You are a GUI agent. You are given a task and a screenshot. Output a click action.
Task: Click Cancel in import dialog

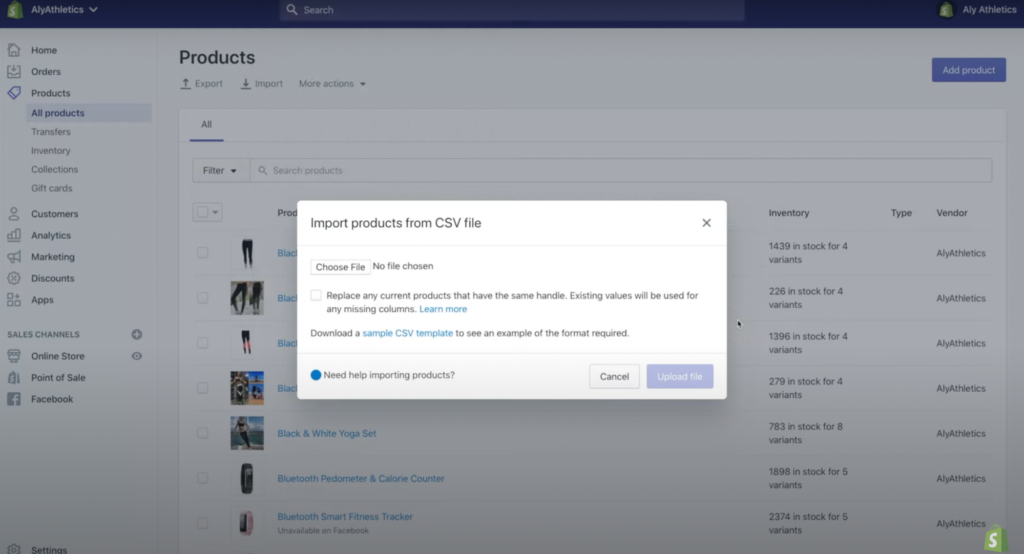point(614,376)
